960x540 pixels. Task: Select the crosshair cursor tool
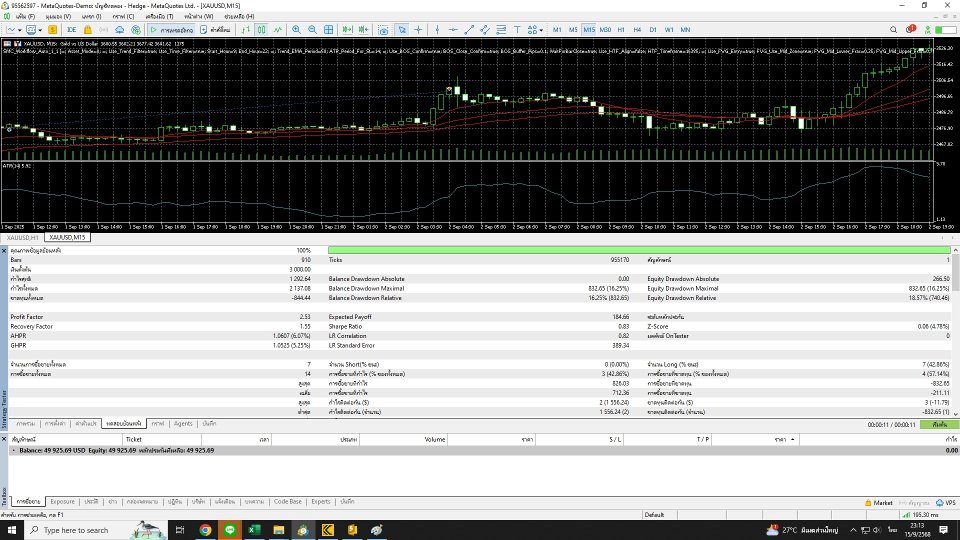(x=418, y=30)
